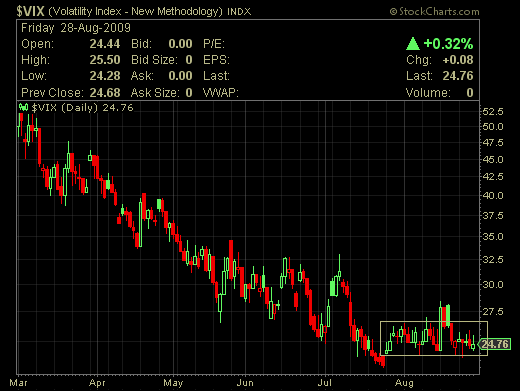The width and height of the screenshot is (520, 391).
Task: Click the $VIX (Daily) 24.76 chart legend
Action: pos(82,108)
